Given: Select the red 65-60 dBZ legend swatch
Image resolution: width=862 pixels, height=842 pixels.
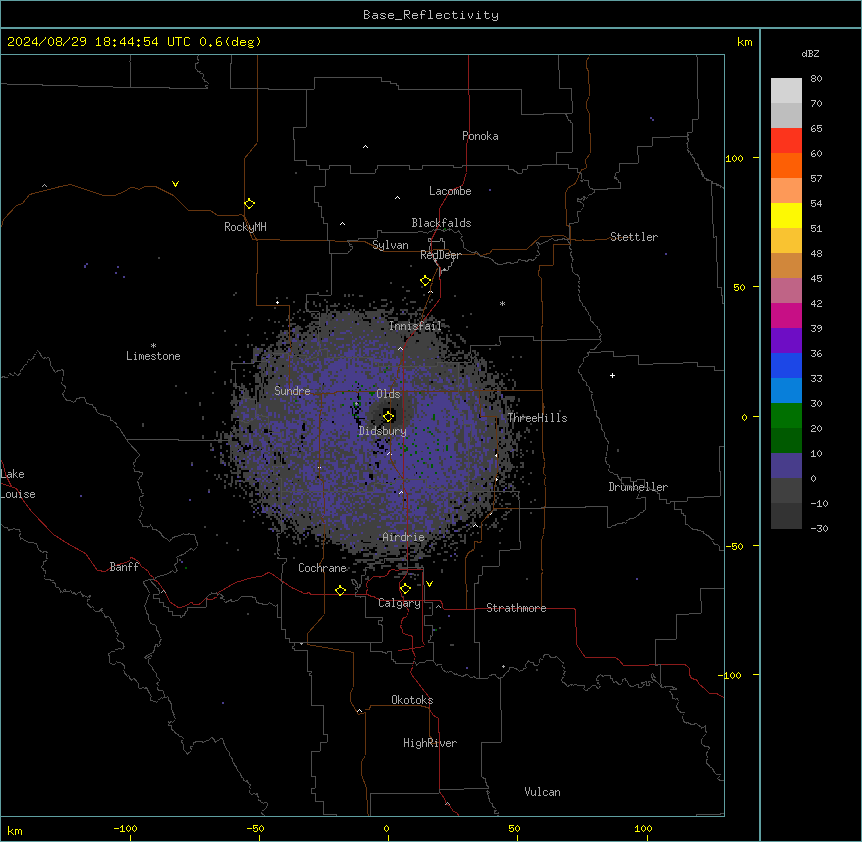Looking at the screenshot, I should pos(786,141).
